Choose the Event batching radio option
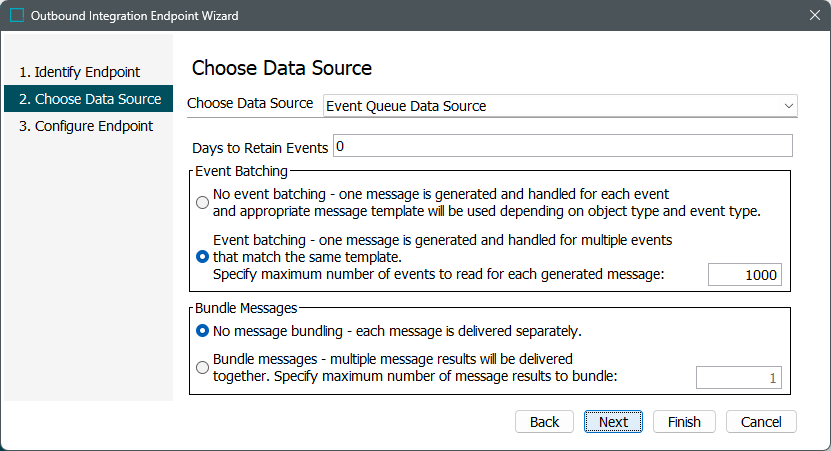The height and width of the screenshot is (451, 831). (x=203, y=257)
